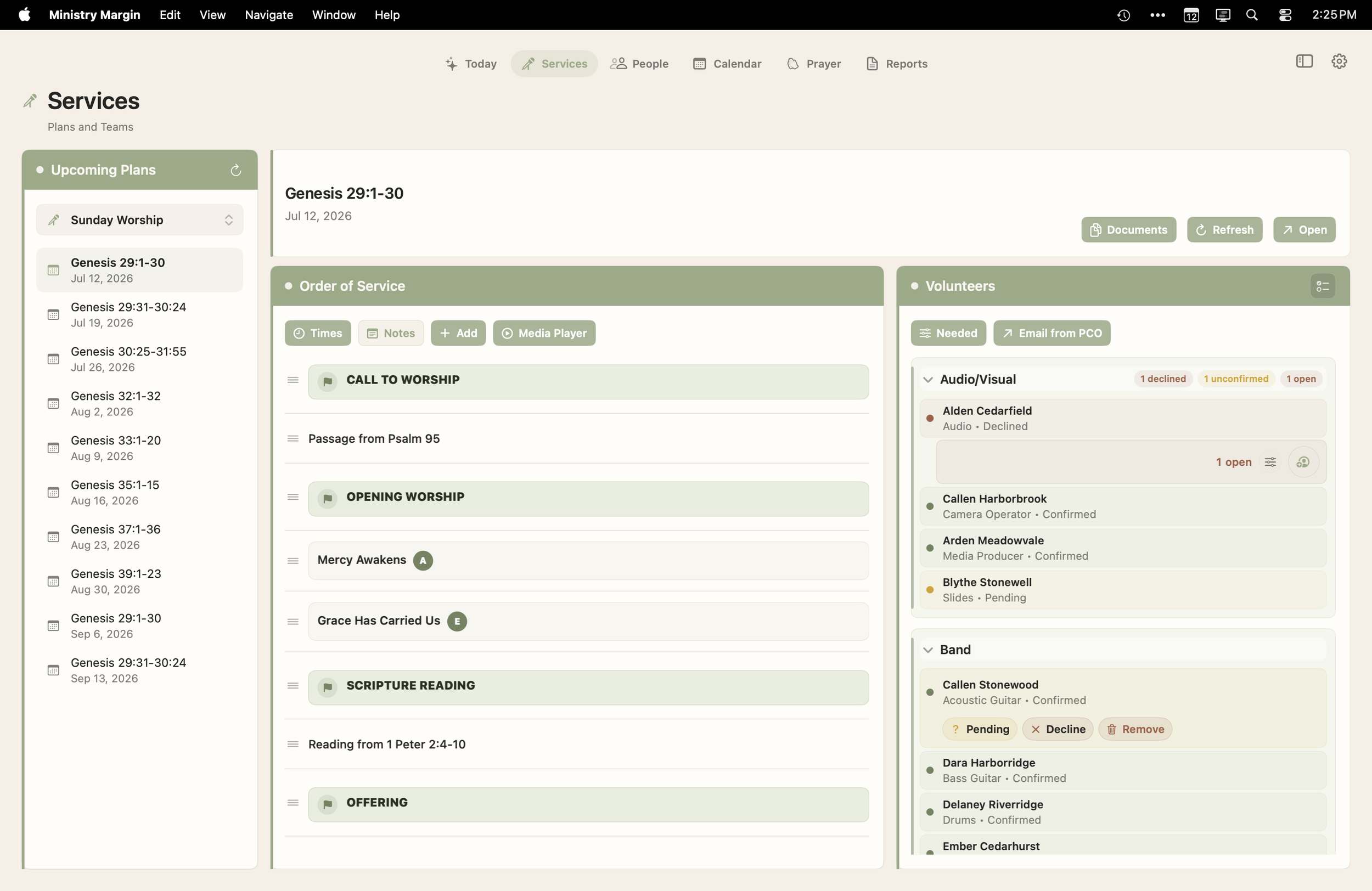
Task: Click the refresh icon in Upcoming Plans header
Action: pyautogui.click(x=235, y=170)
